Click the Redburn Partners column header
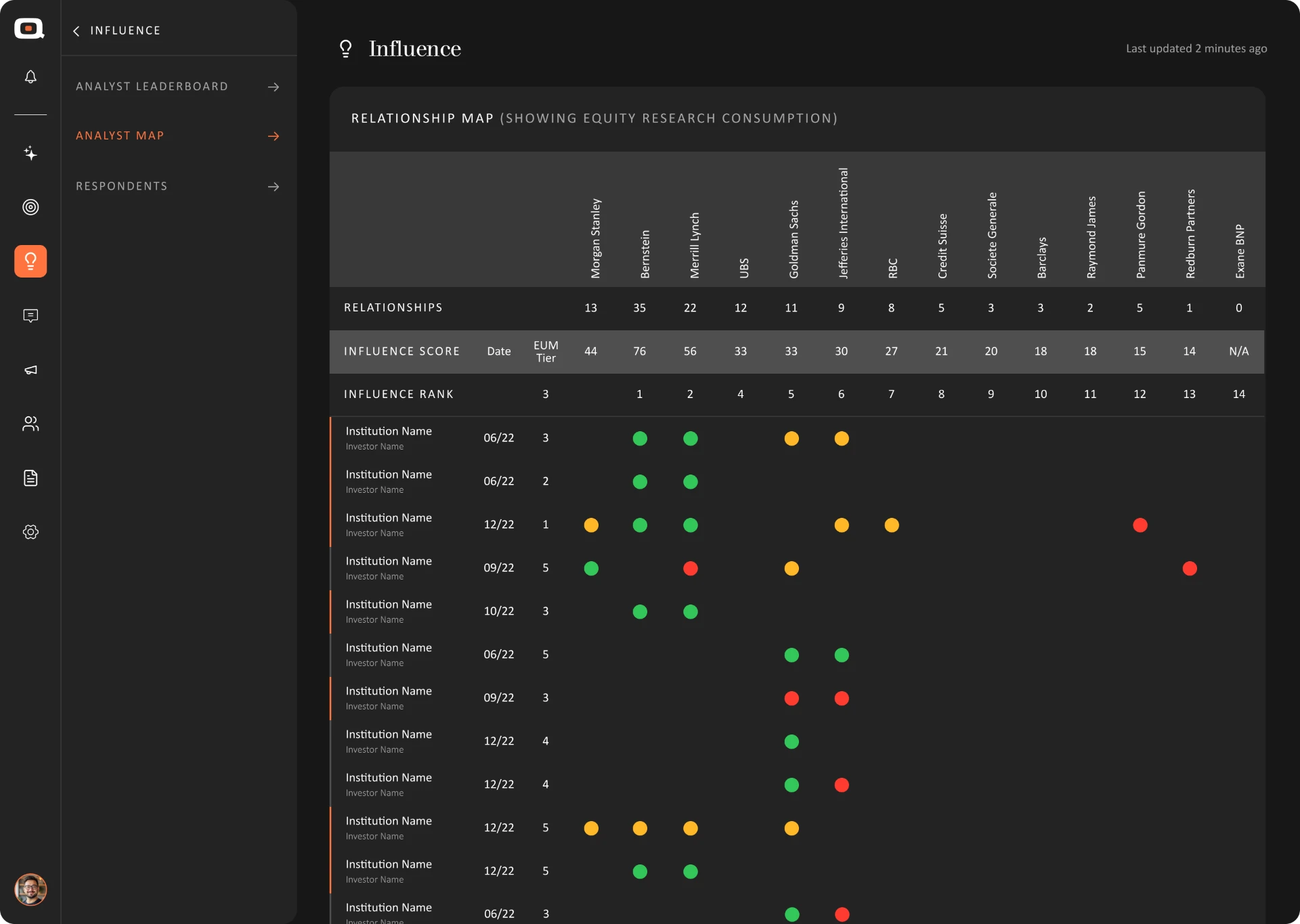 (x=1190, y=234)
